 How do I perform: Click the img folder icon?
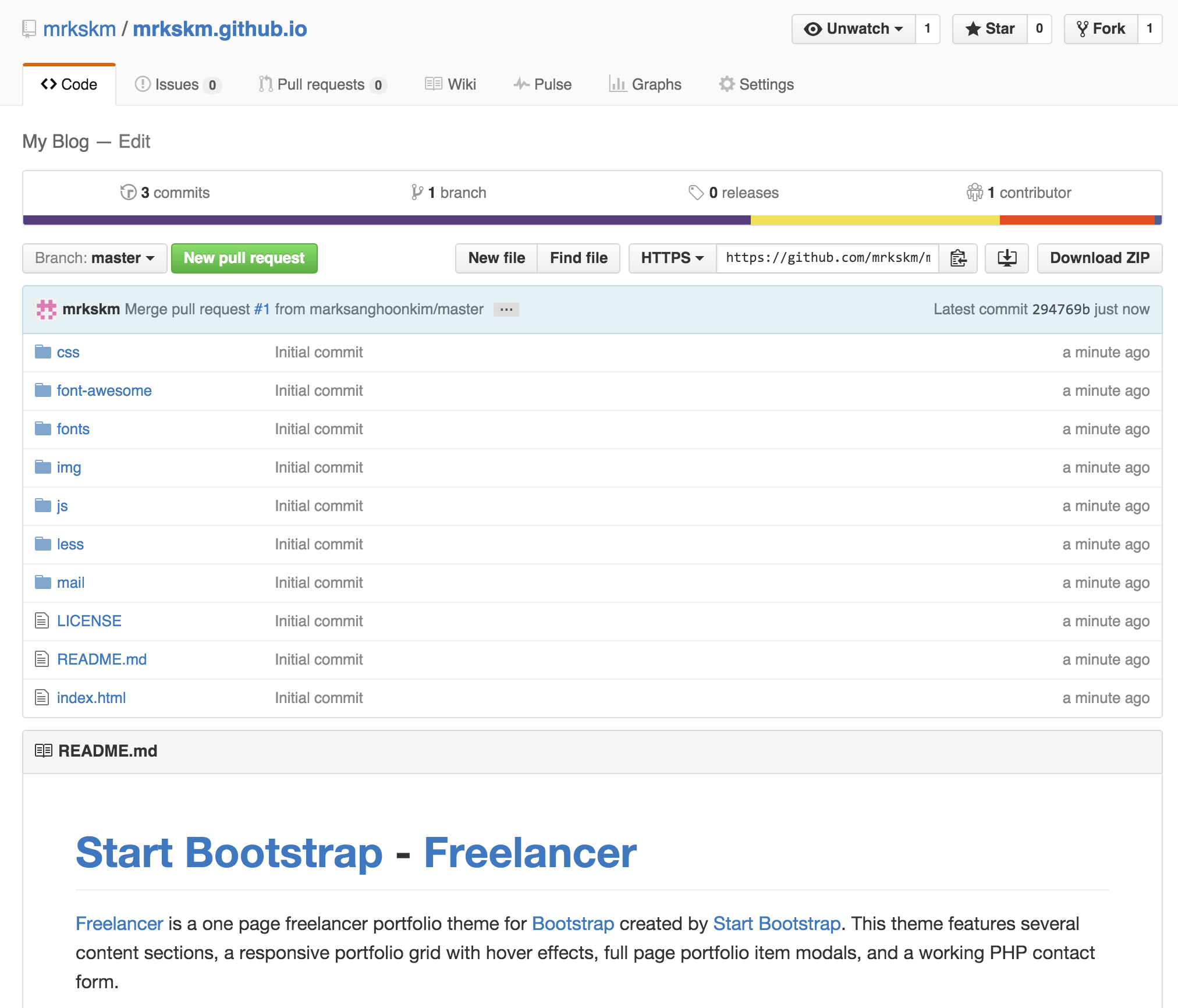(42, 467)
